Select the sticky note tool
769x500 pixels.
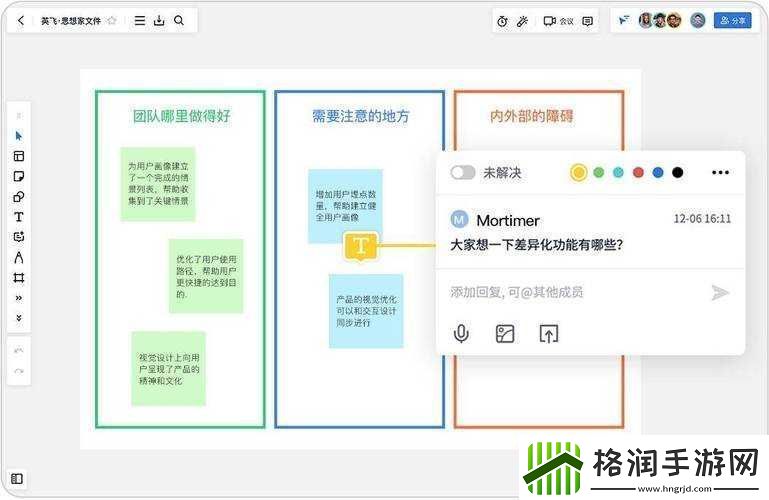point(19,176)
